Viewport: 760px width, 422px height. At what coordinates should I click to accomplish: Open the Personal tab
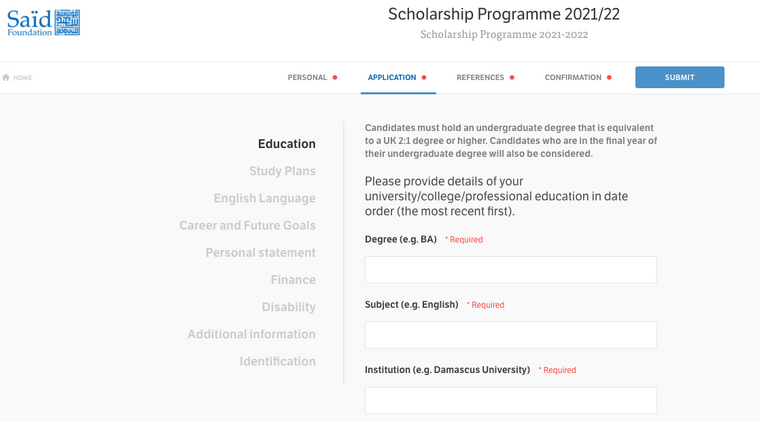(x=307, y=77)
